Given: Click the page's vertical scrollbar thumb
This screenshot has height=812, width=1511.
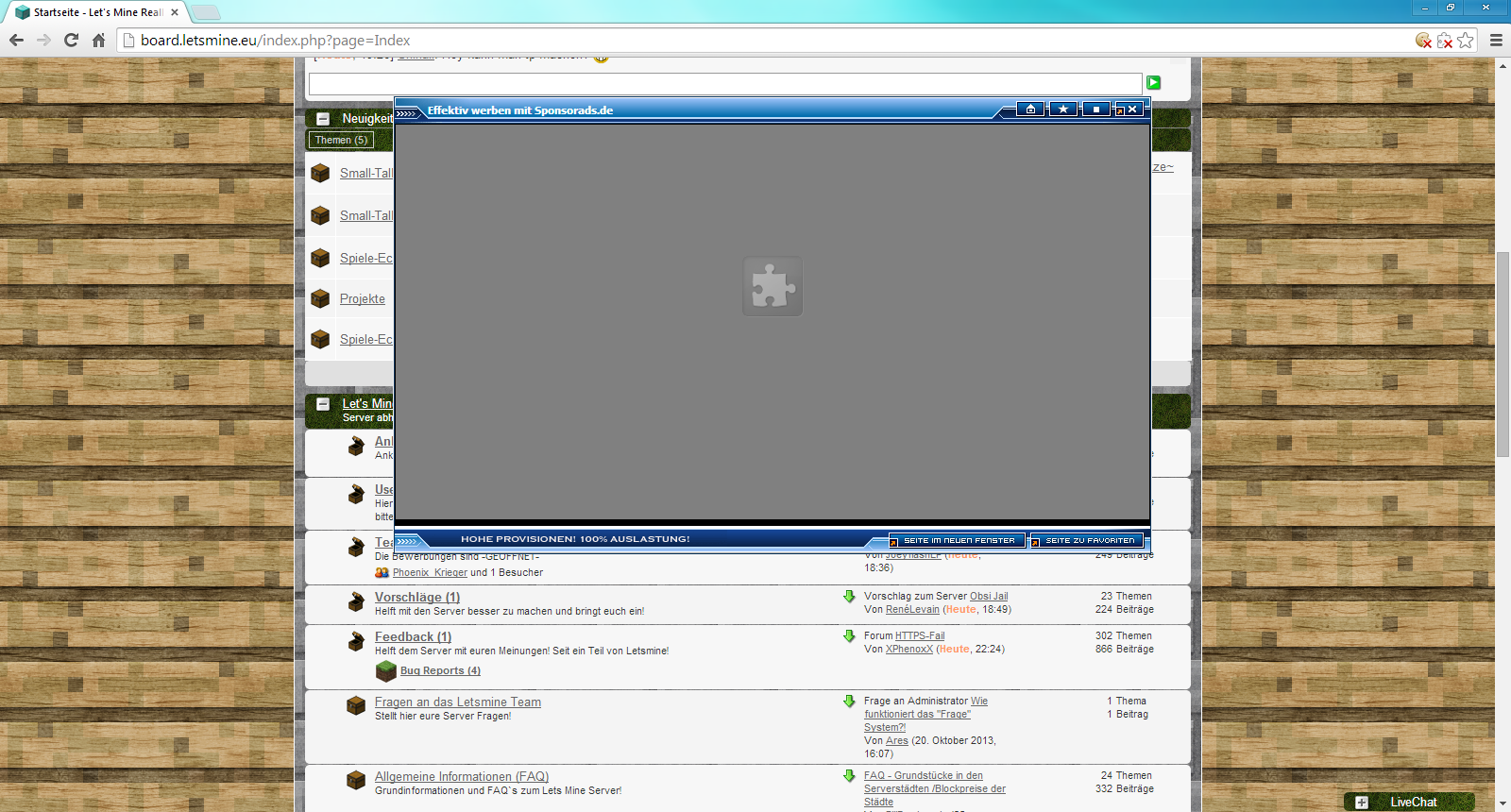Looking at the screenshot, I should (x=1503, y=354).
